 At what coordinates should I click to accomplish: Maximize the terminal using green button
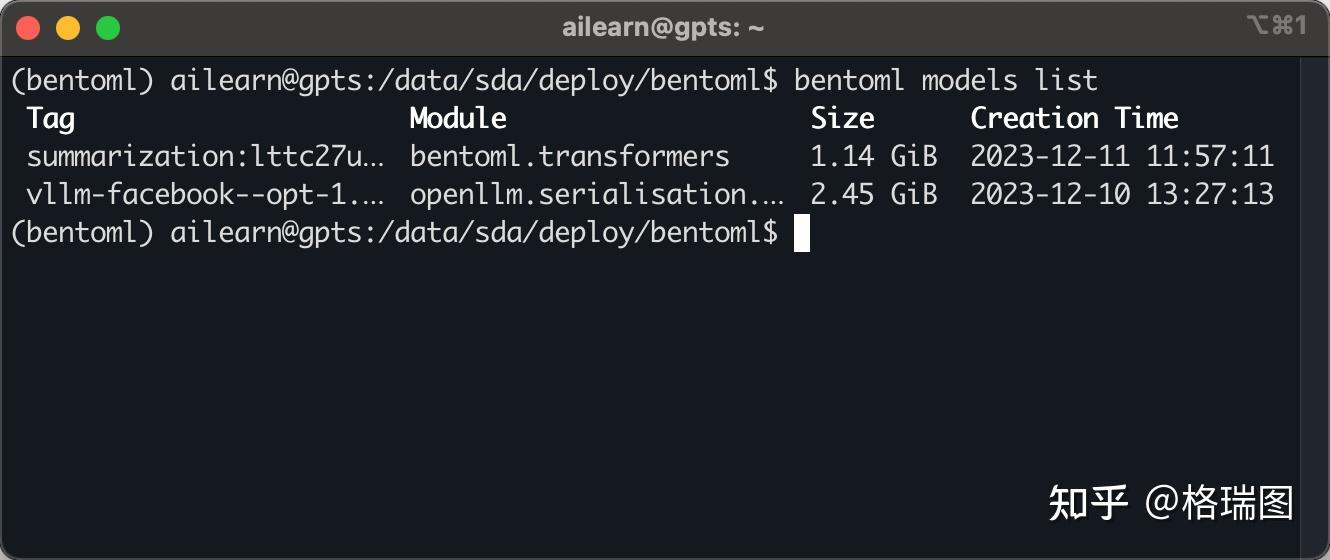(108, 28)
